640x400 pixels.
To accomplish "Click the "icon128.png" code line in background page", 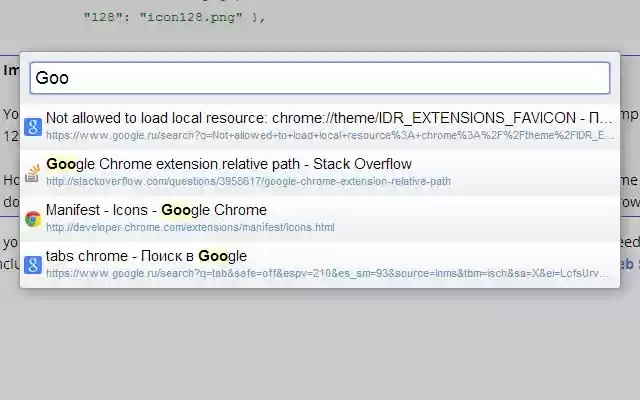I will click(x=174, y=18).
